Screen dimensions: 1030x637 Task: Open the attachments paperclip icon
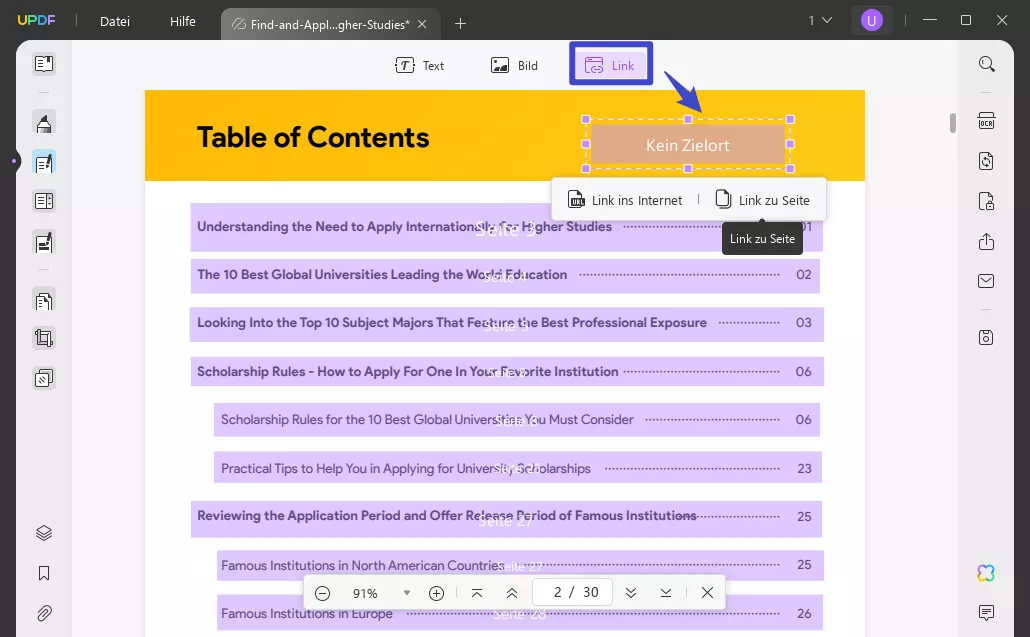[x=44, y=613]
